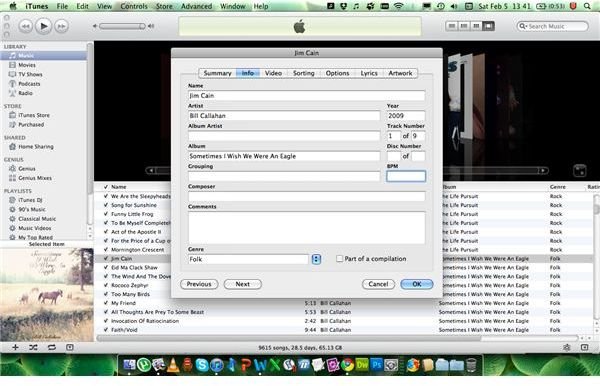
Task: Open the Controls menu
Action: [134, 6]
